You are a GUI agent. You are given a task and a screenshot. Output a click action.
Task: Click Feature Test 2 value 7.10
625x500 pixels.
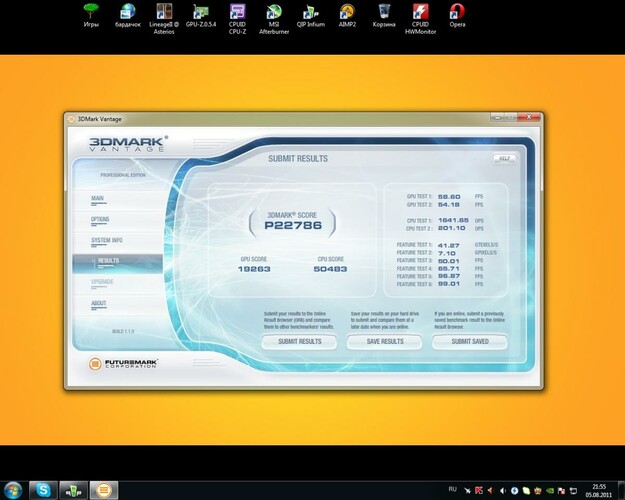pos(446,253)
